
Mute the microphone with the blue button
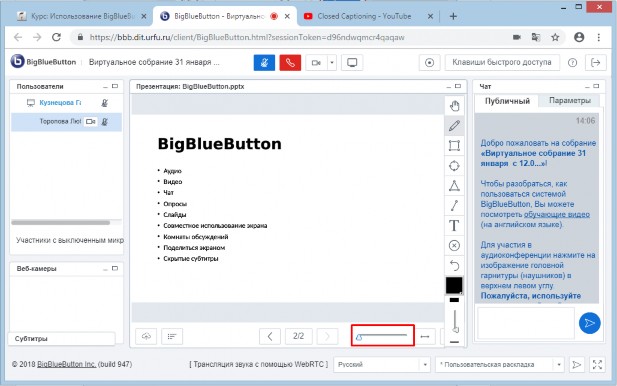264,63
